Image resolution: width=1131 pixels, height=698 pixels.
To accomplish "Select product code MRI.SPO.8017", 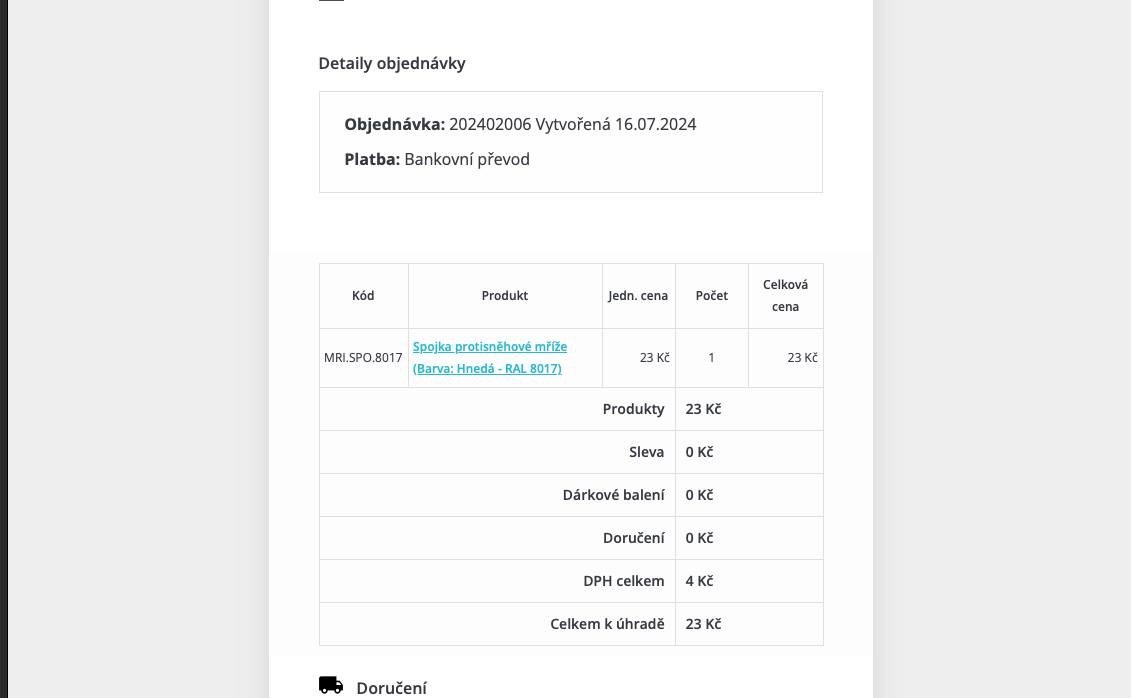I will [363, 358].
